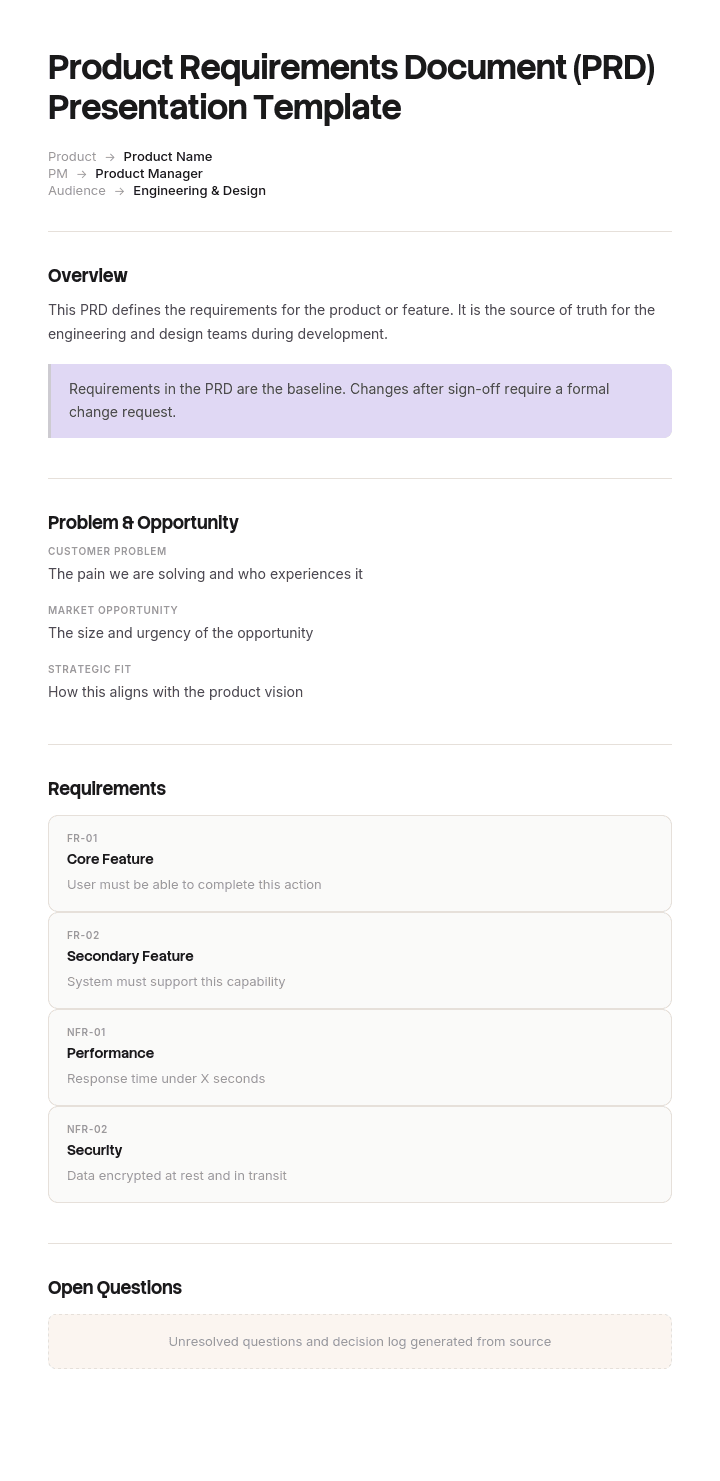Viewport: 720px width, 1481px height.
Task: Select the Product Manager value
Action: point(149,173)
